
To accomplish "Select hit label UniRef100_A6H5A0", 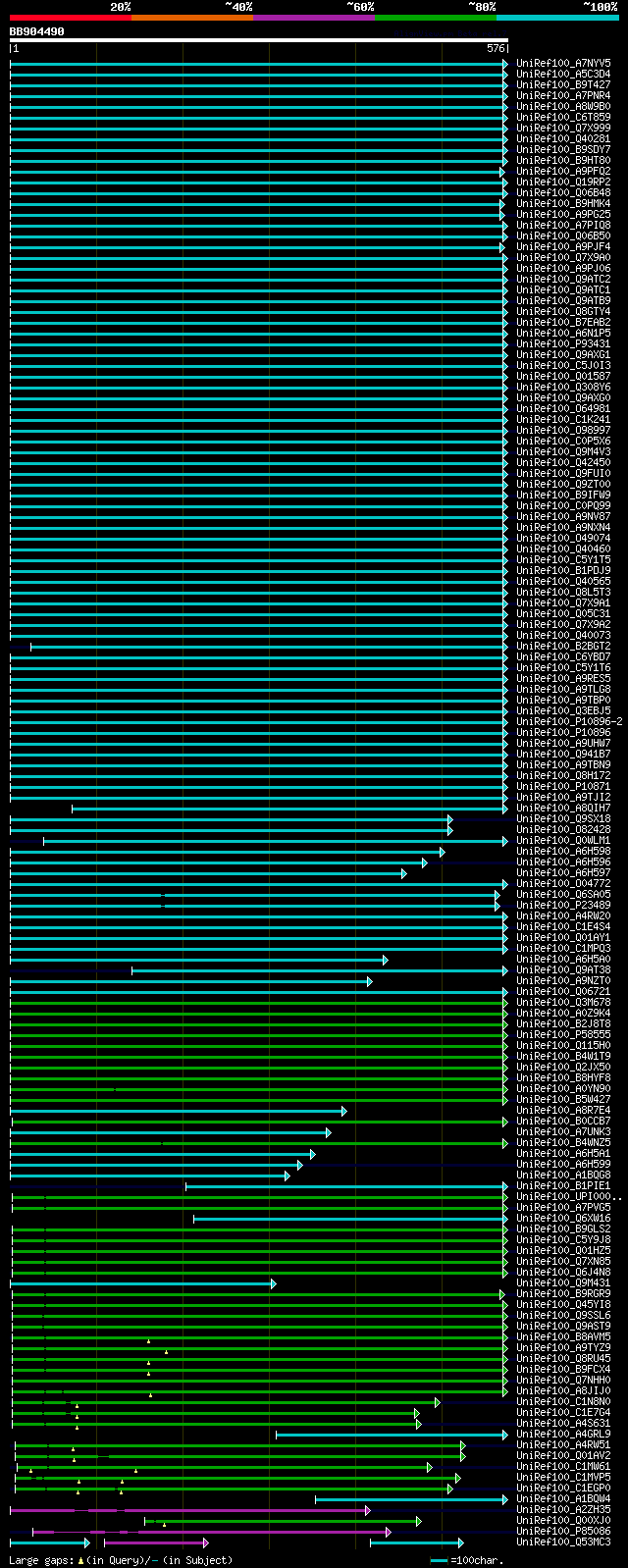I will [563, 959].
